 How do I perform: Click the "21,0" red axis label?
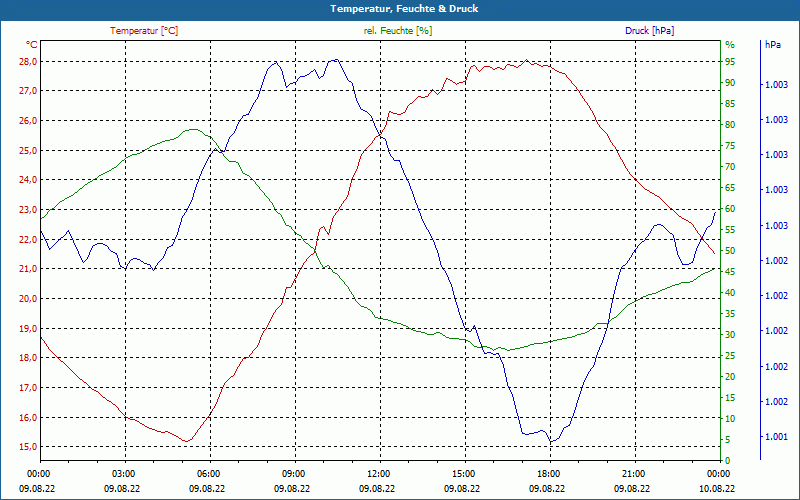[28, 269]
